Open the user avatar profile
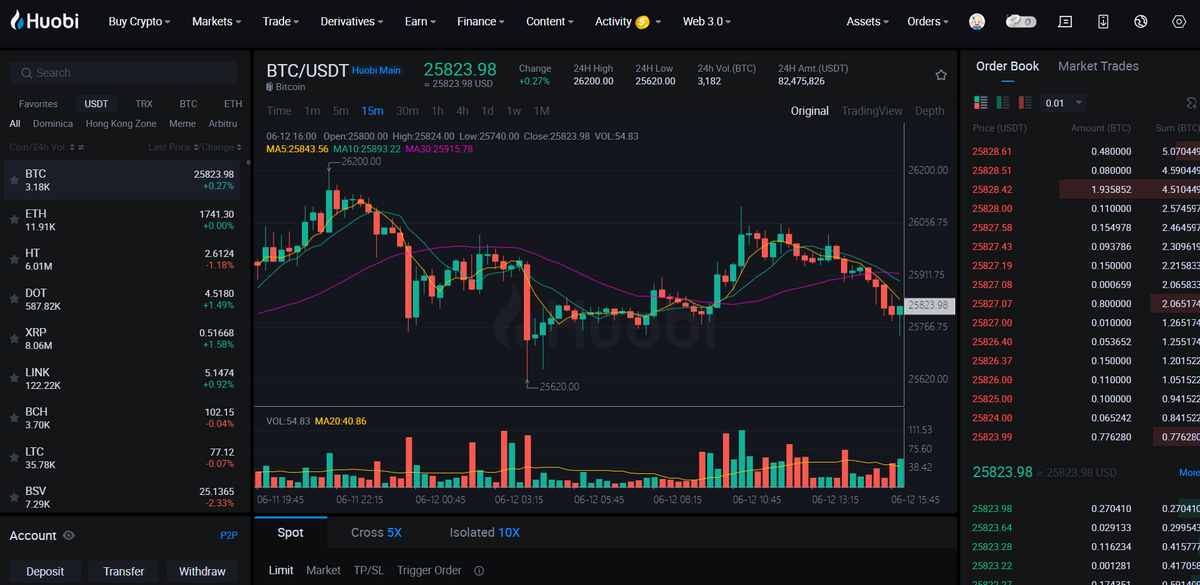This screenshot has width=1200, height=585. (x=977, y=21)
